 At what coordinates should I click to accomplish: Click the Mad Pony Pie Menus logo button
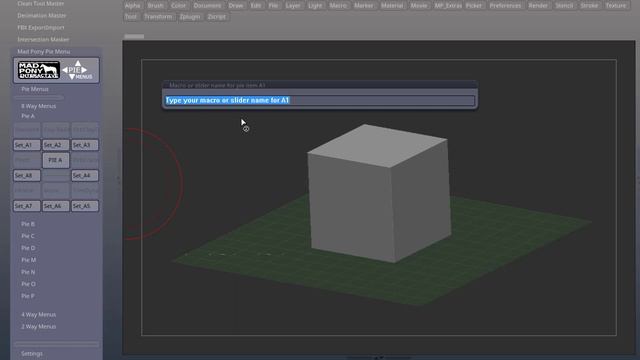(x=56, y=70)
